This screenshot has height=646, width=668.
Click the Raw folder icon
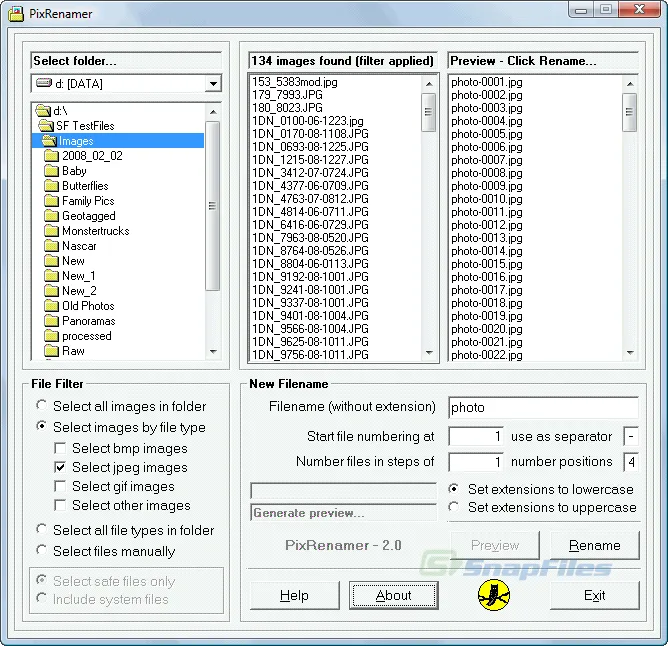pyautogui.click(x=52, y=351)
